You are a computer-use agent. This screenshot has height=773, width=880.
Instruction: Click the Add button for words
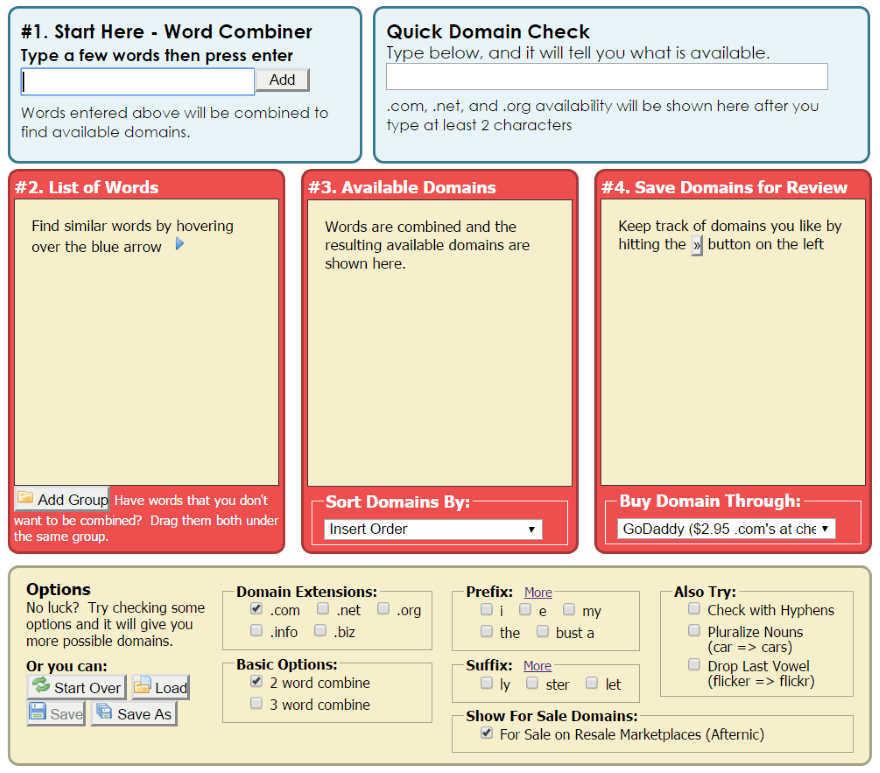[x=282, y=80]
